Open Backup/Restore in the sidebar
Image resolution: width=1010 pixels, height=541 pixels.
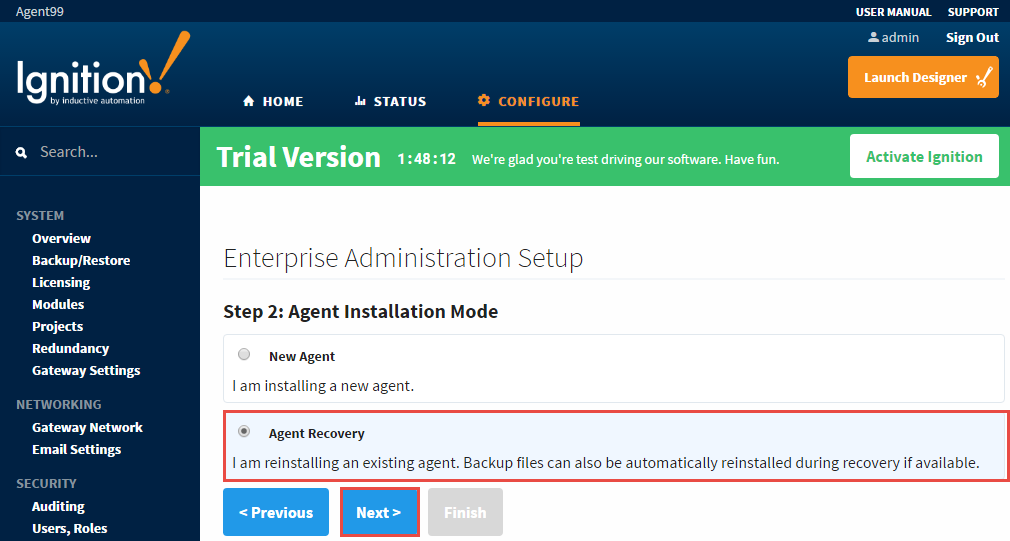[x=81, y=260]
